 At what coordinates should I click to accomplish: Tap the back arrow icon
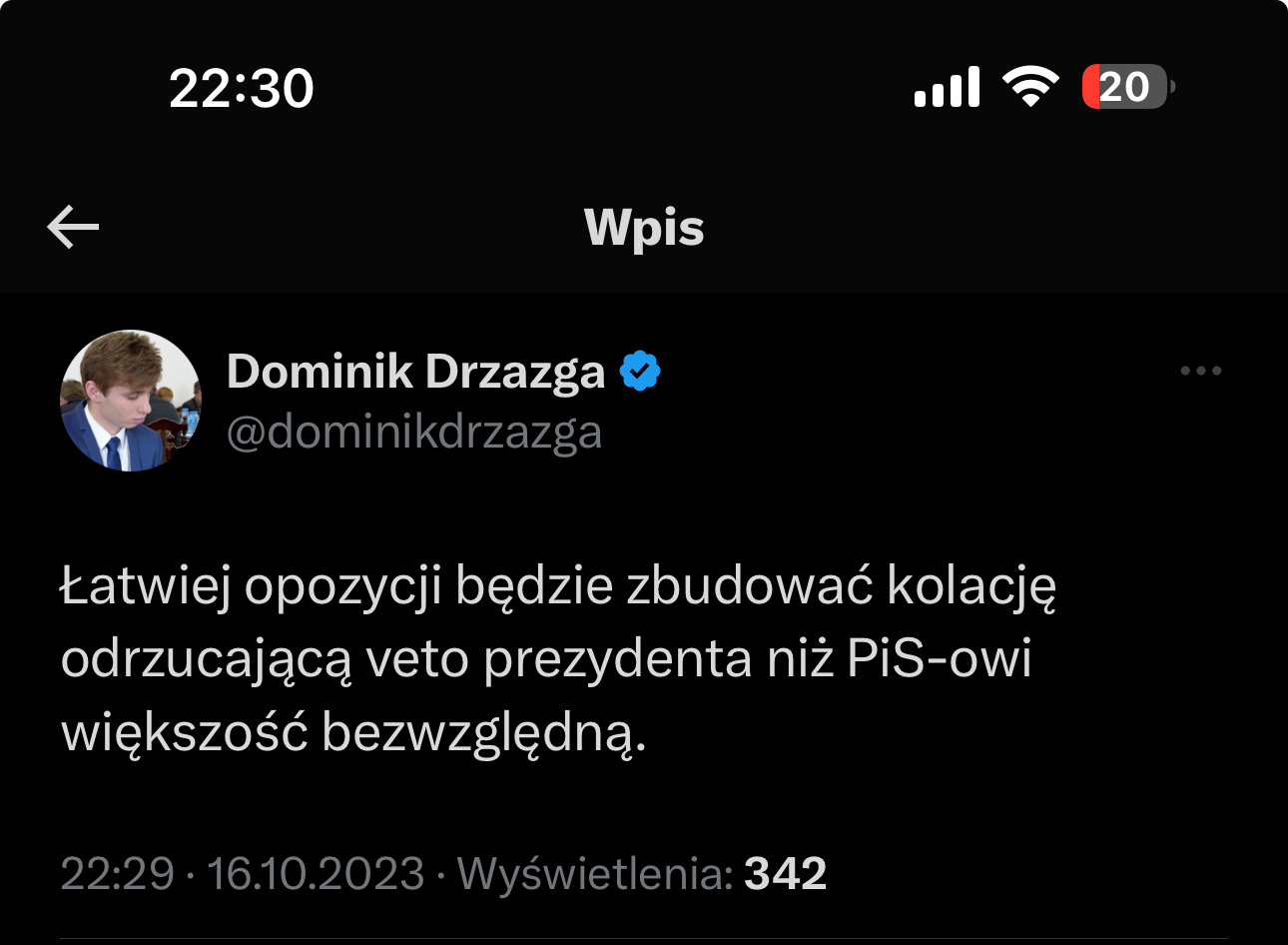[x=73, y=228]
